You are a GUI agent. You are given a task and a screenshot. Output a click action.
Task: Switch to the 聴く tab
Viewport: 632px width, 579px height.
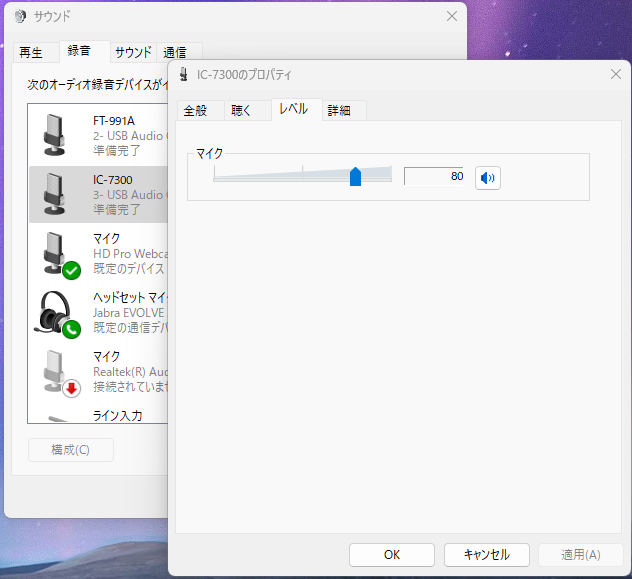tap(247, 110)
